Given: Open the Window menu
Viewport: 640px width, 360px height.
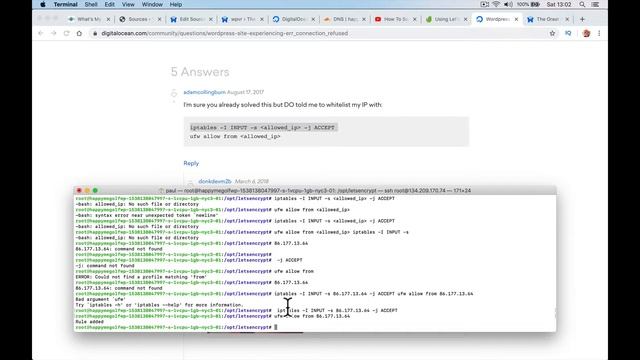Looking at the screenshot, I should (x=152, y=4).
